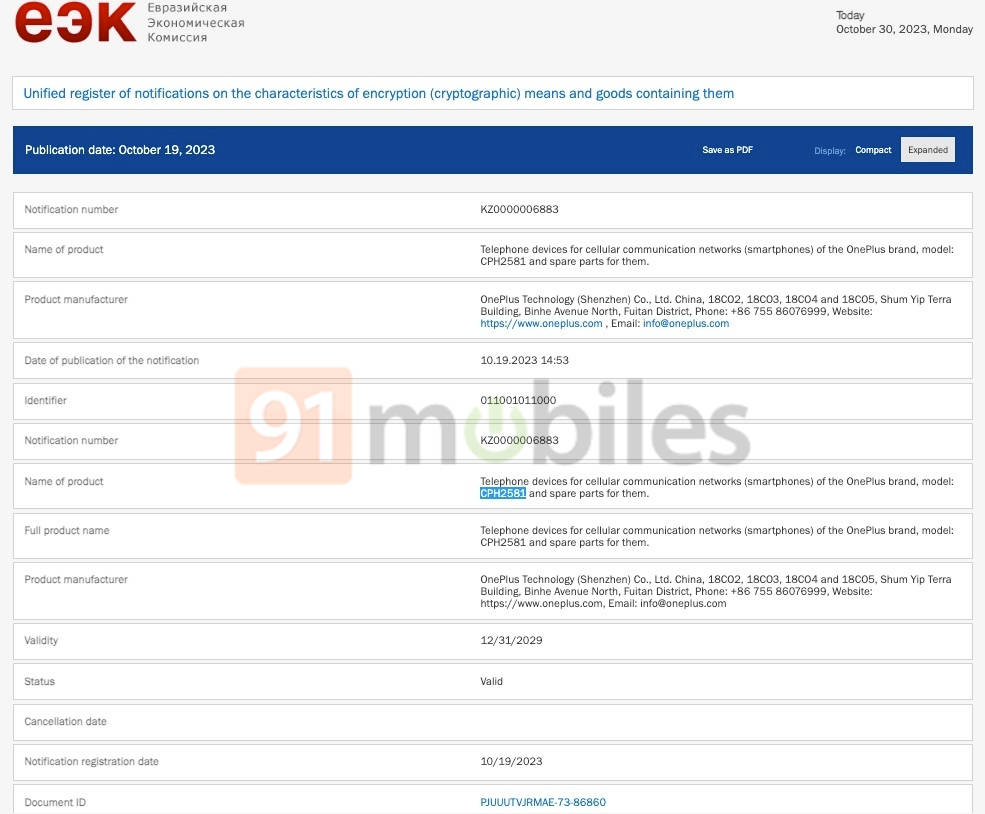Click today's date October 30, 2023 text
Screen dimensions: 985x814
(x=903, y=29)
